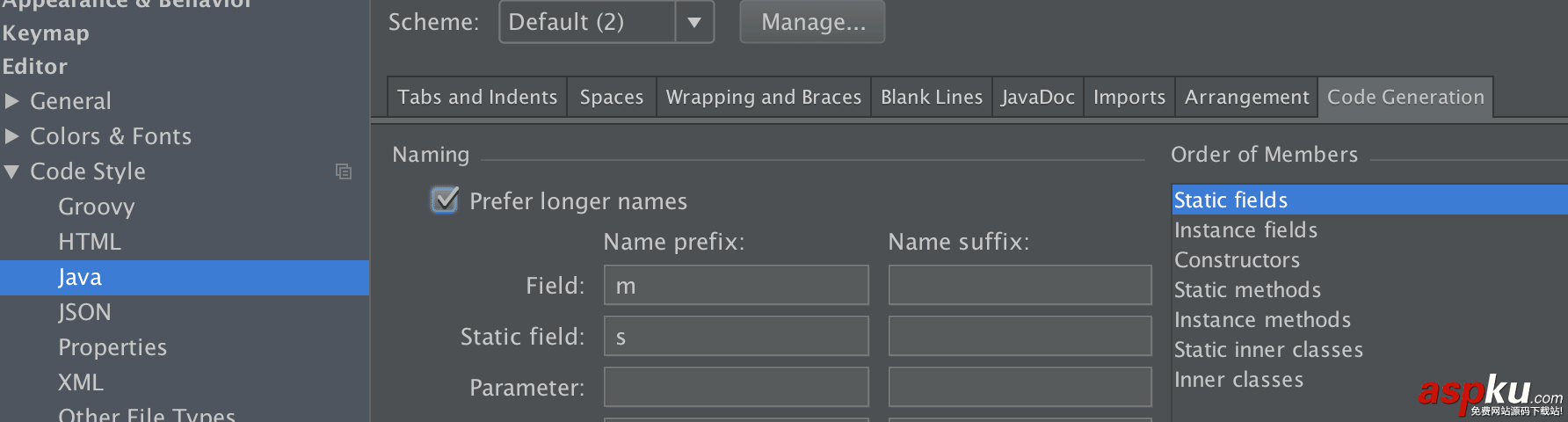The width and height of the screenshot is (1568, 422).
Task: Open the Wrapping and Braces tab
Action: (x=763, y=97)
